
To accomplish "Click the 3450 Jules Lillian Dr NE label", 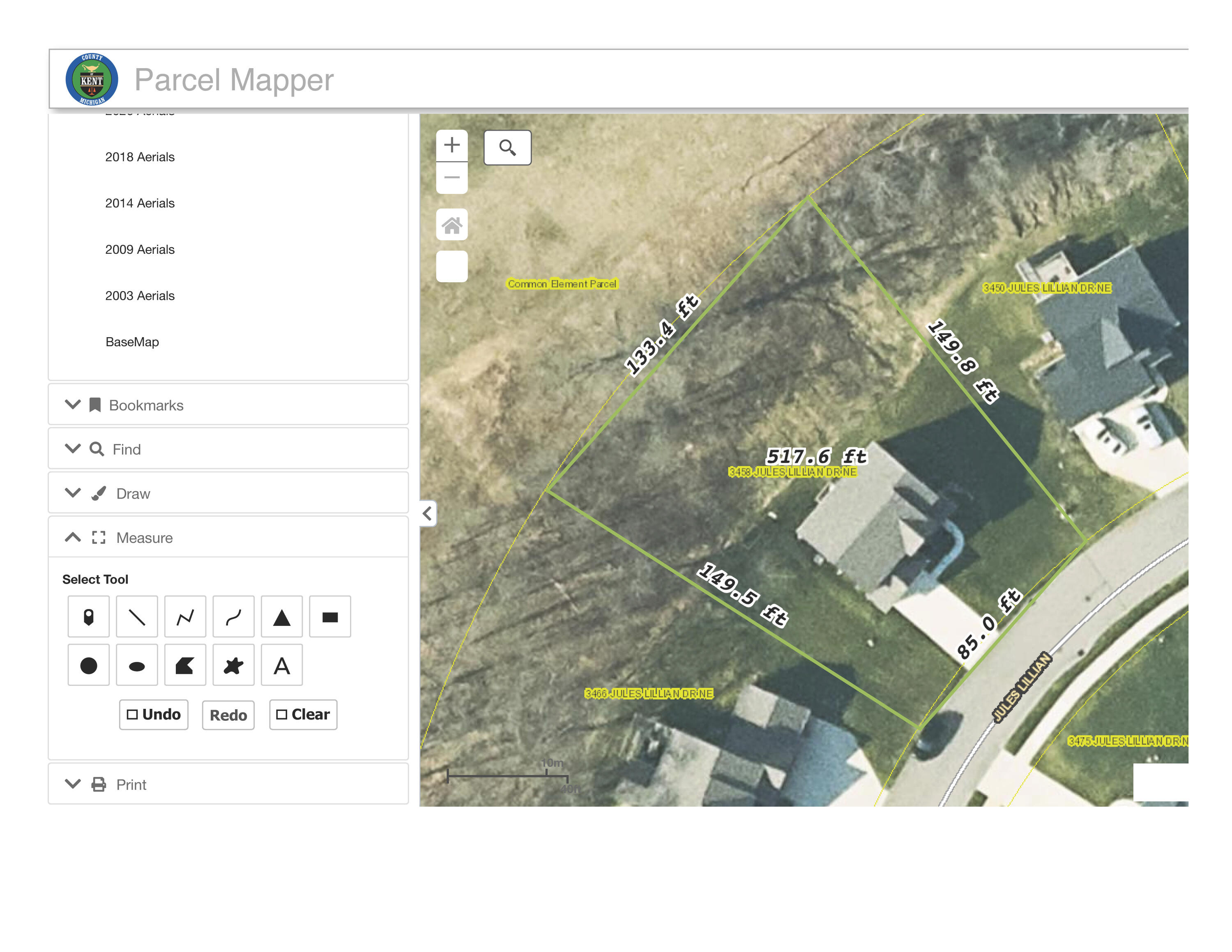I will (x=1047, y=287).
